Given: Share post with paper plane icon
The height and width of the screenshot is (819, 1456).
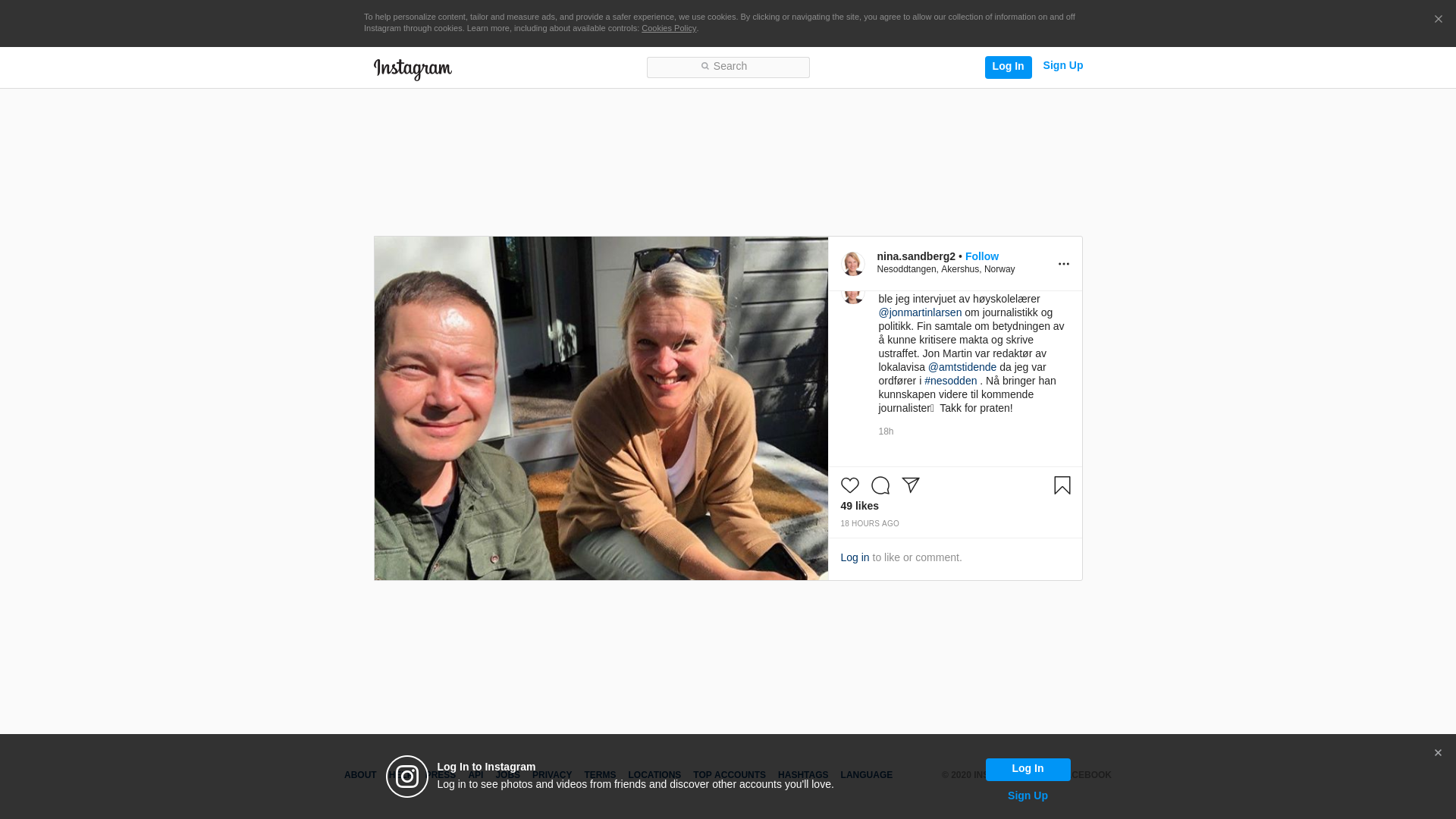Looking at the screenshot, I should coord(911,485).
